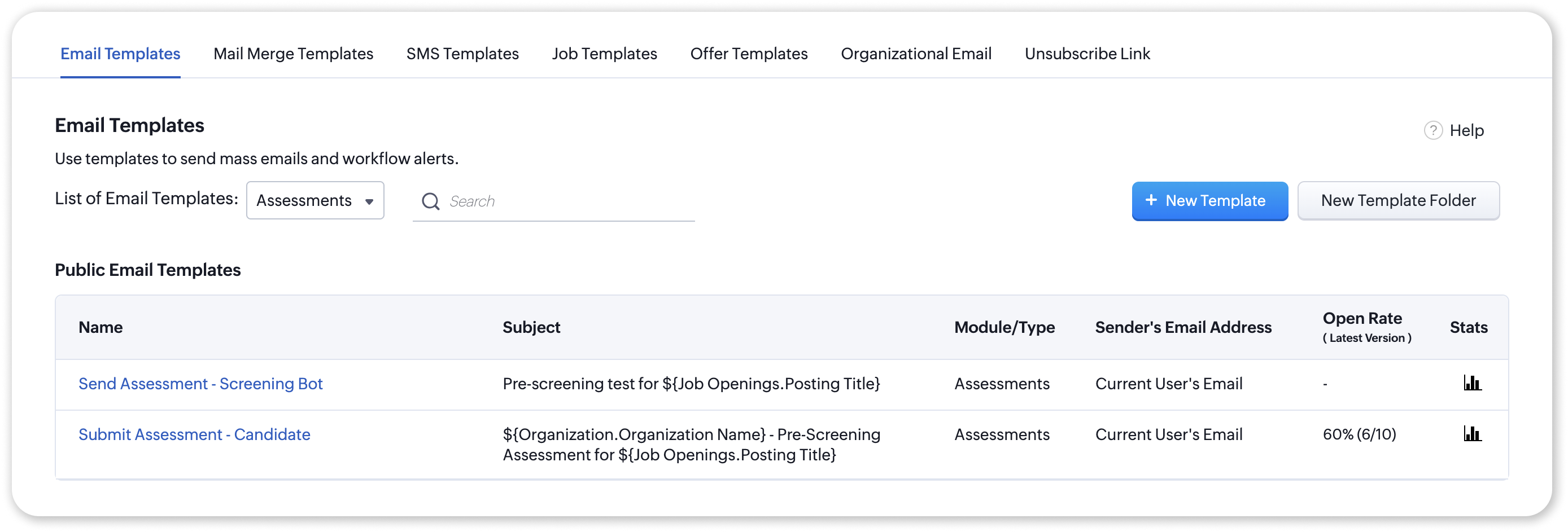Click the plus icon in New Template
Viewport: 1568px width, 532px height.
(1151, 200)
